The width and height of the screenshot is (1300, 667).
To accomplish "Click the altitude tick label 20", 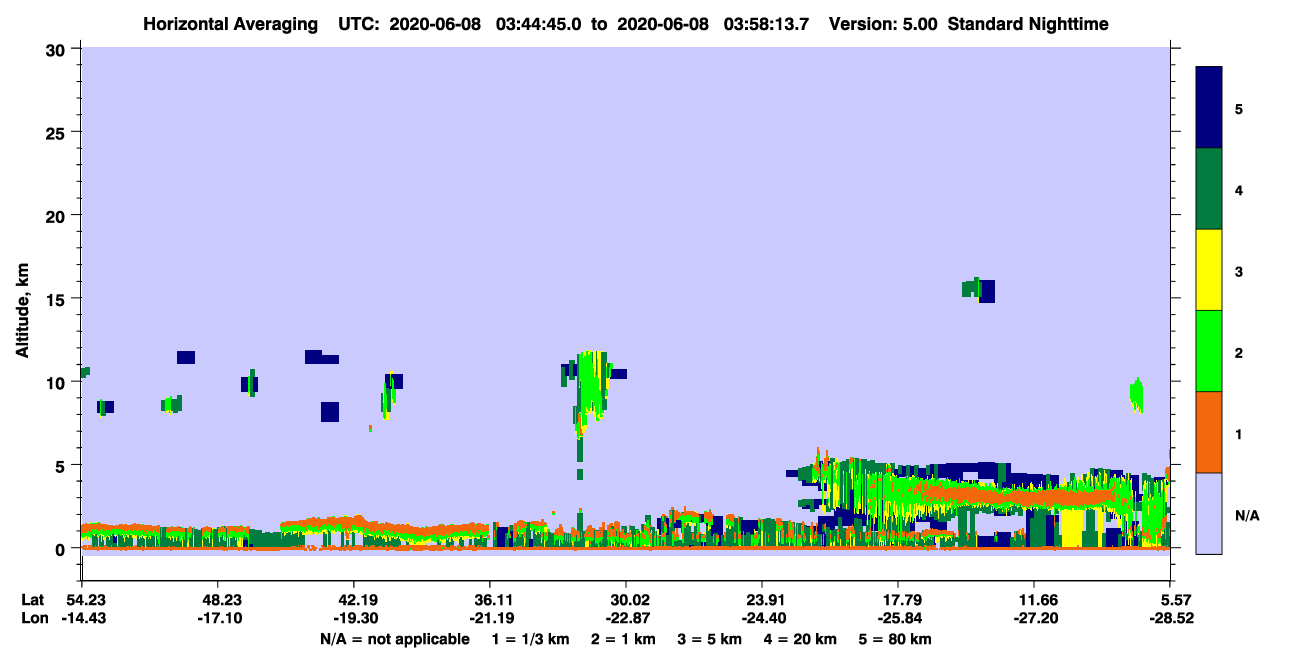I will pyautogui.click(x=58, y=216).
